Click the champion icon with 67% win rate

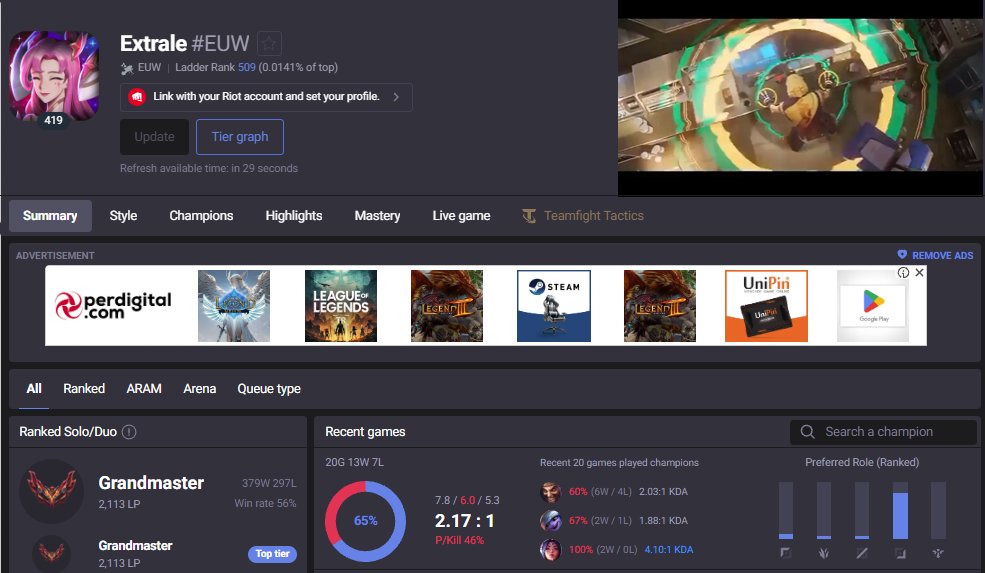(550, 520)
